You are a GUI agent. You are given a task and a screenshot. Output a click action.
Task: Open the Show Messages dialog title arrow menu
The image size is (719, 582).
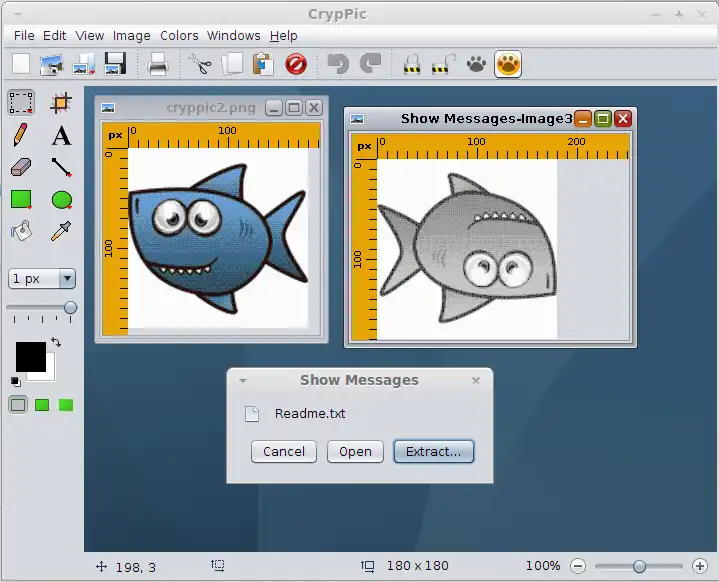tap(243, 381)
